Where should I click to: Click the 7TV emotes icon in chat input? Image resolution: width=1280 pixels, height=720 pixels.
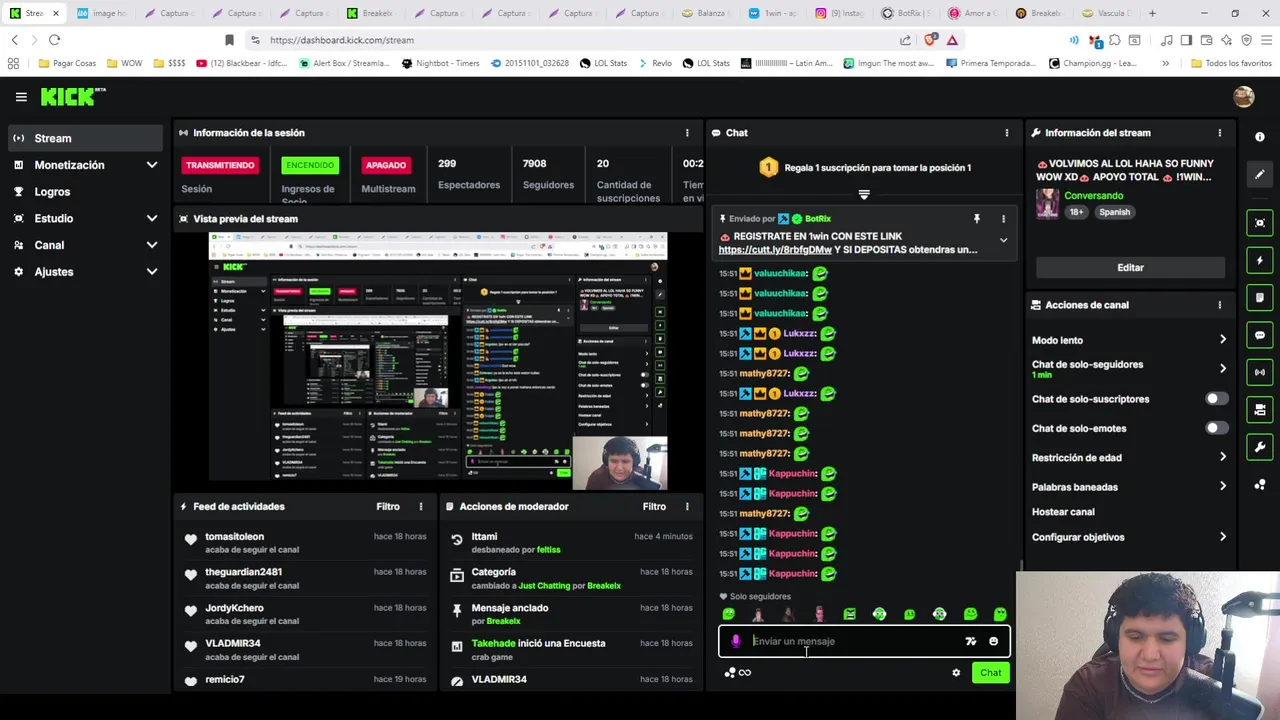[970, 641]
